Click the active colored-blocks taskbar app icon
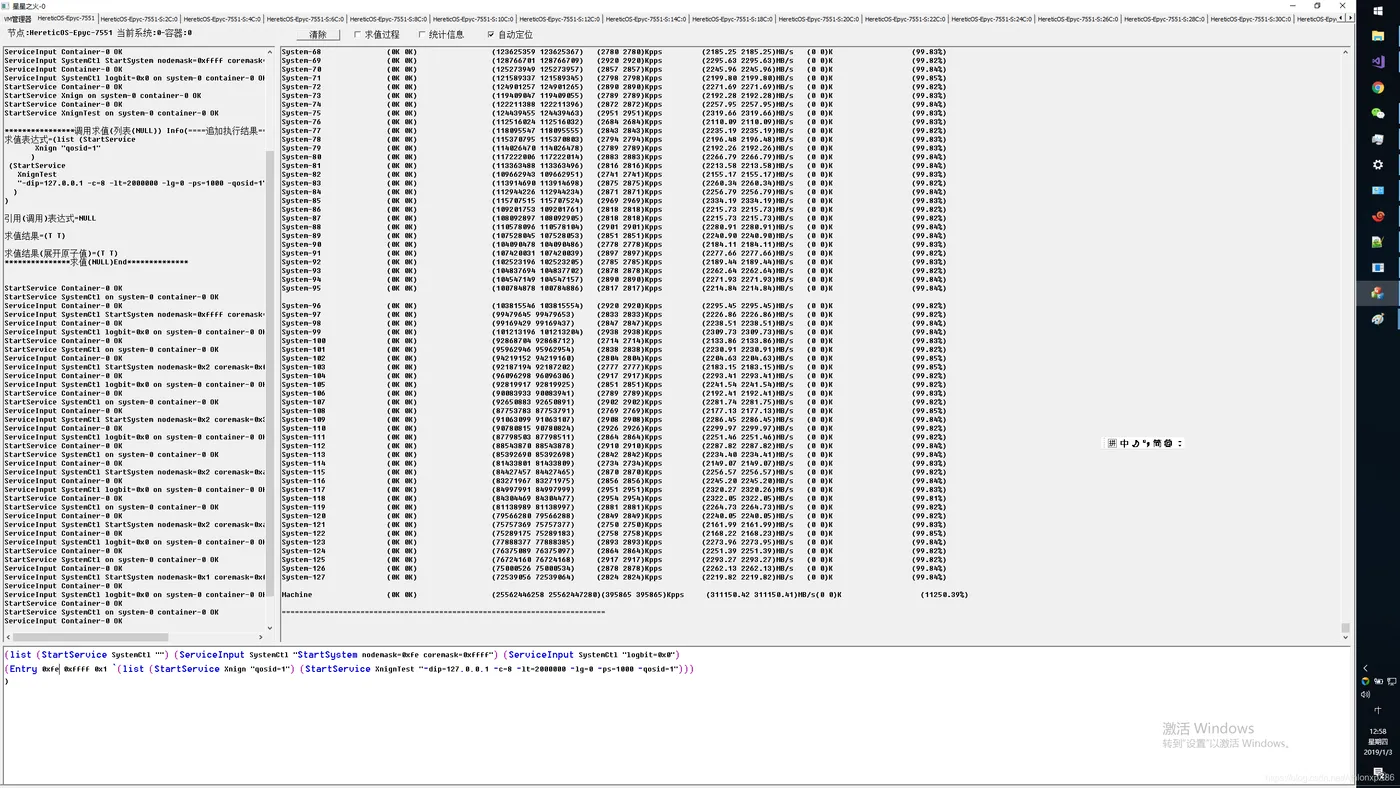The image size is (1400, 788). (1378, 293)
